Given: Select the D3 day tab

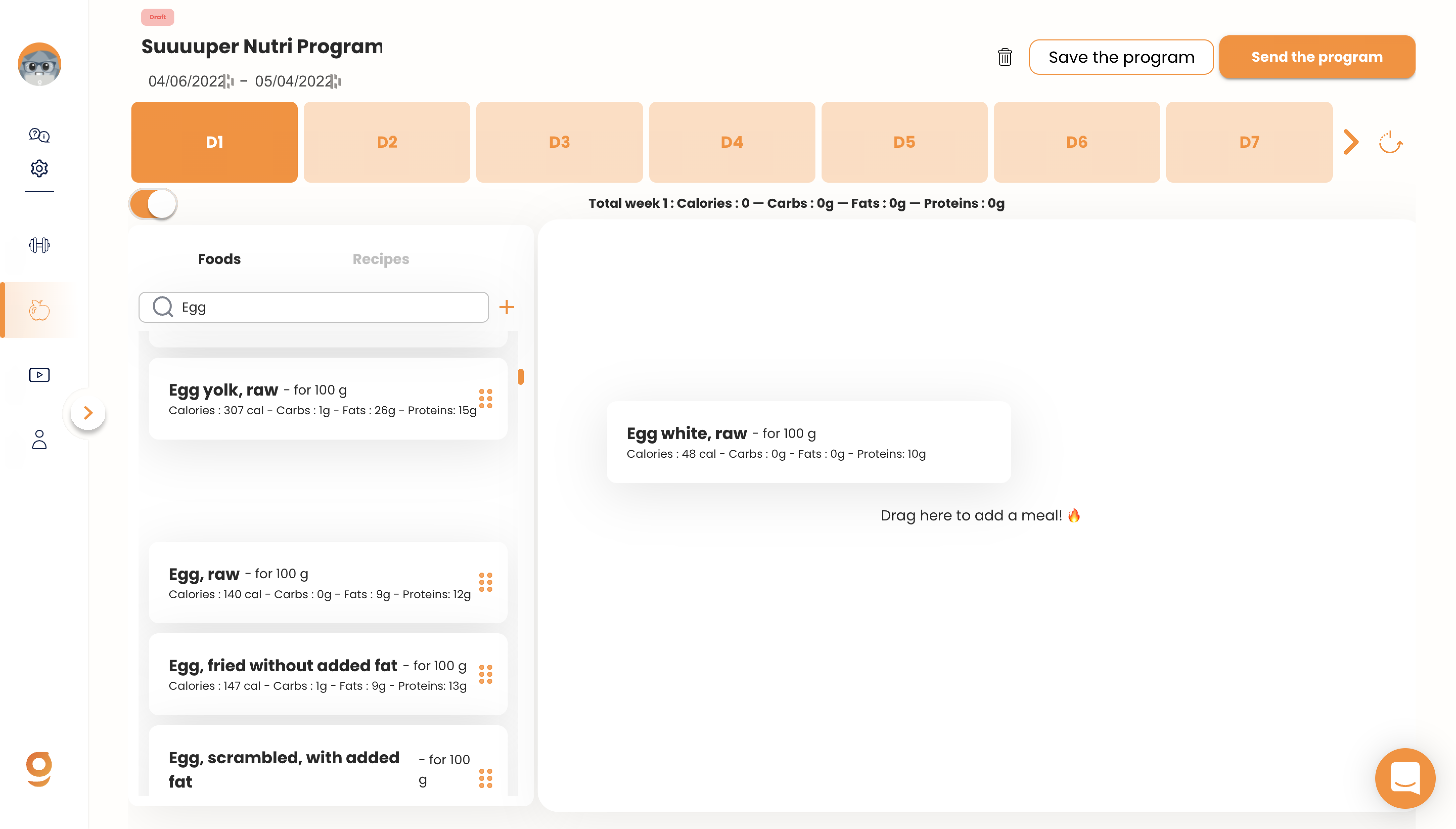Looking at the screenshot, I should click(x=559, y=142).
